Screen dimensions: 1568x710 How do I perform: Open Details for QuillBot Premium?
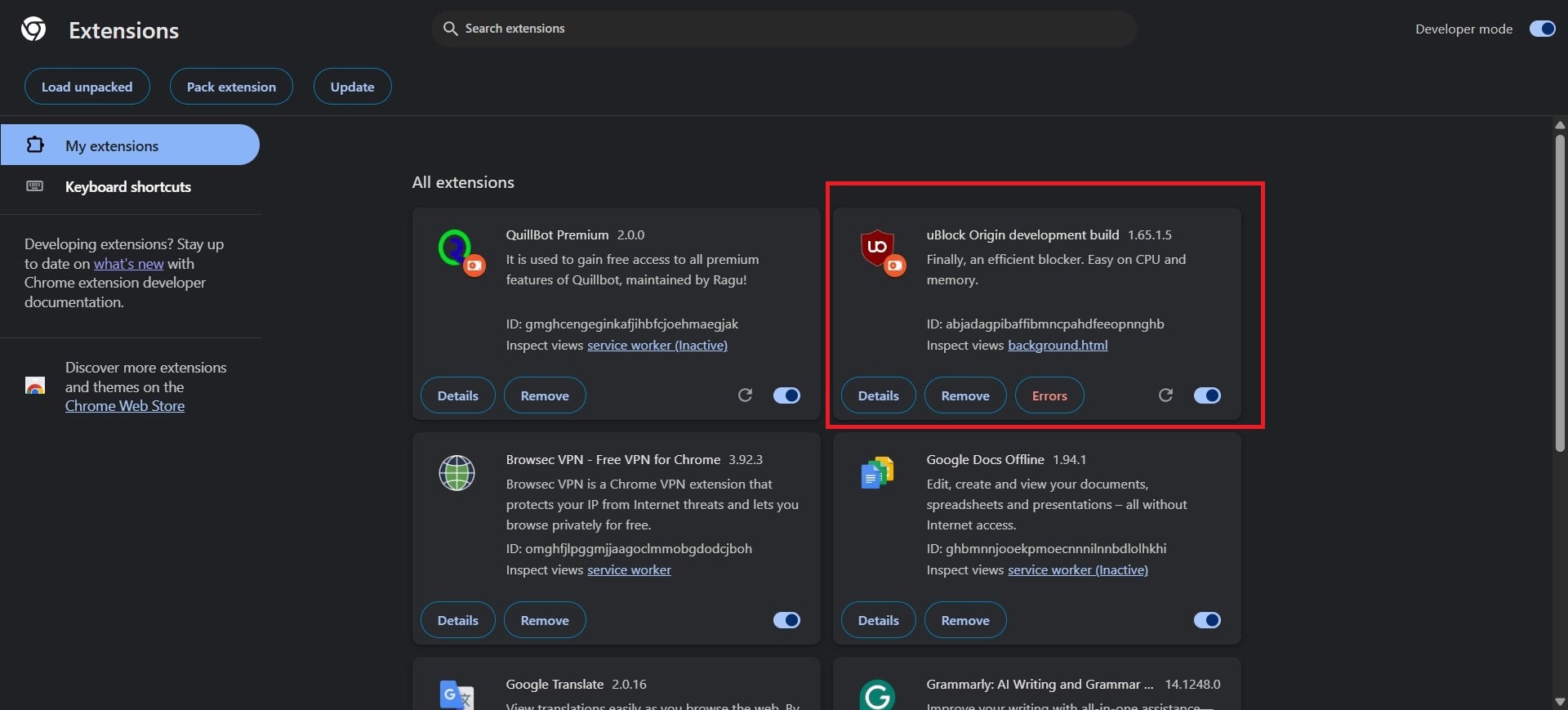(x=457, y=395)
